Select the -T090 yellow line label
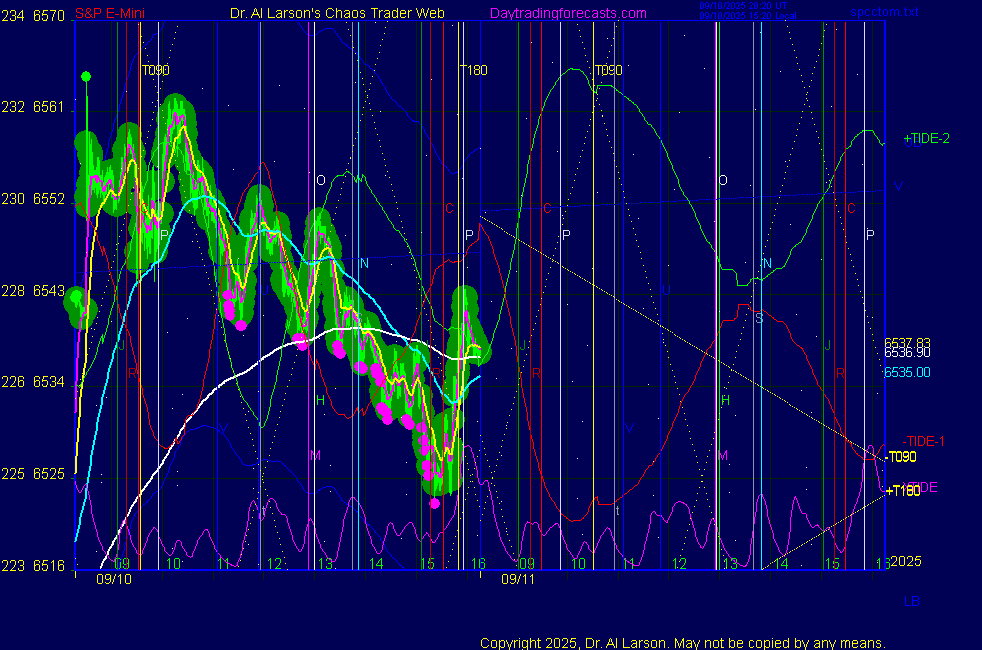The image size is (982, 650). click(900, 457)
